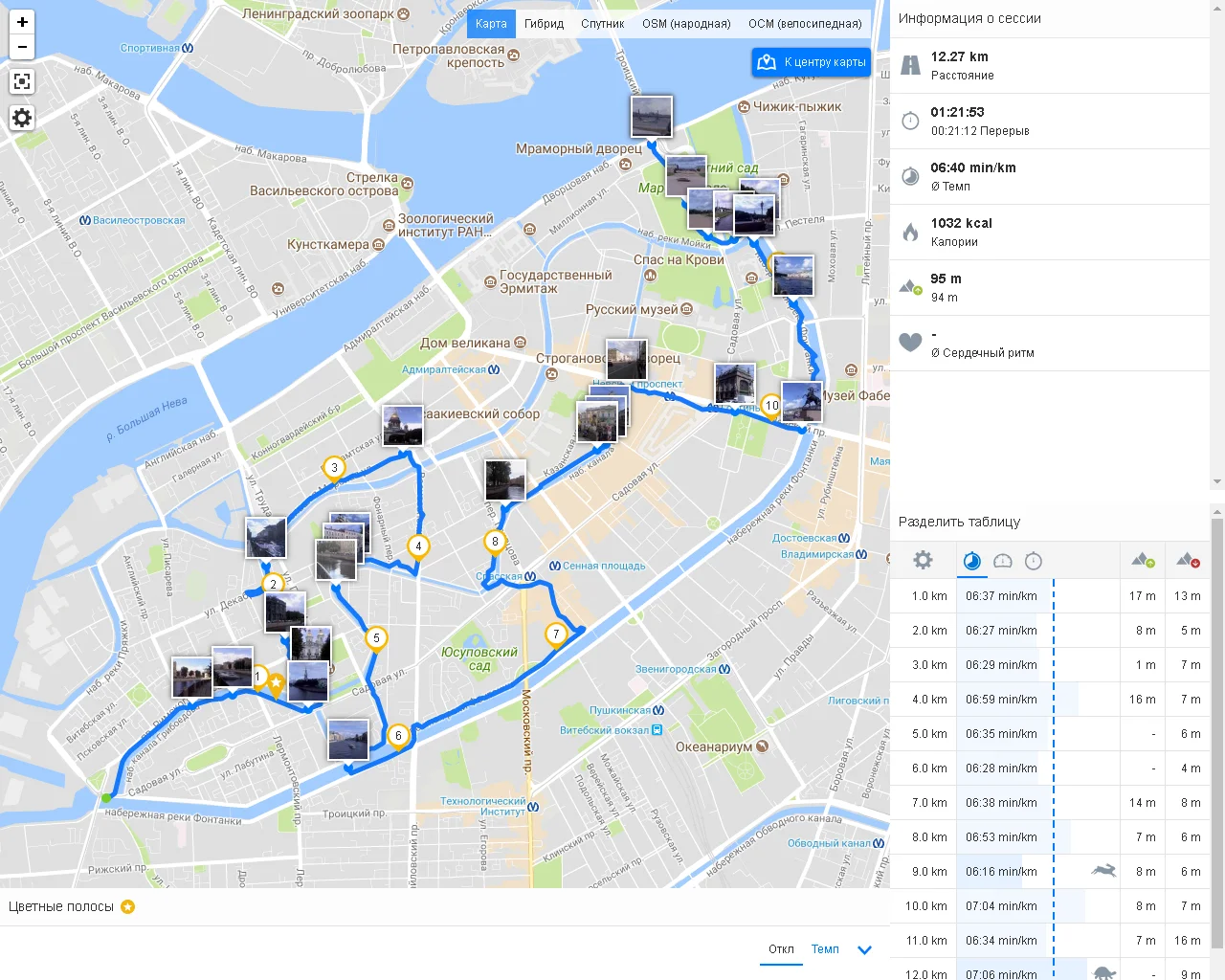Toggle fullscreen map view icon
This screenshot has width=1225, height=980.
tap(22, 81)
